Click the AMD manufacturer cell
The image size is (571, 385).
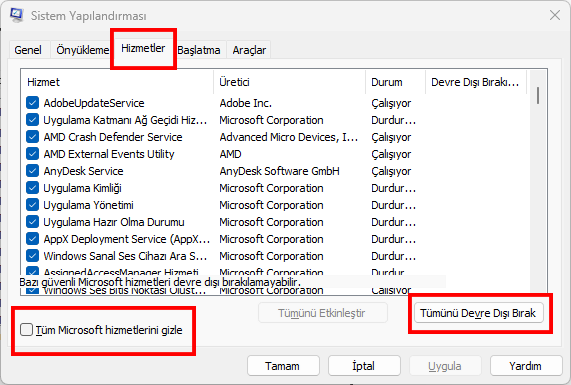click(x=230, y=154)
